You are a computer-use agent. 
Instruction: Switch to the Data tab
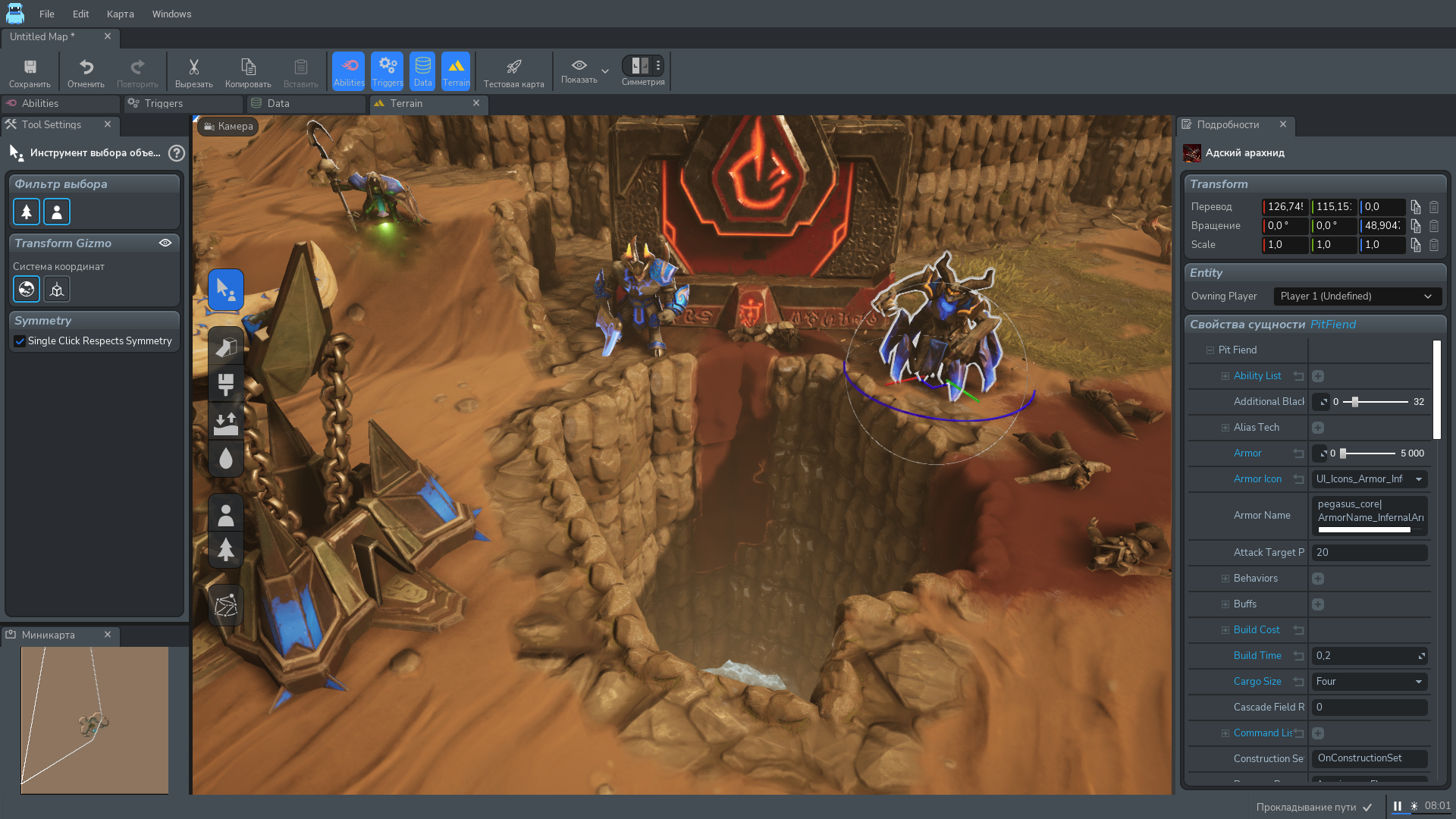(278, 103)
